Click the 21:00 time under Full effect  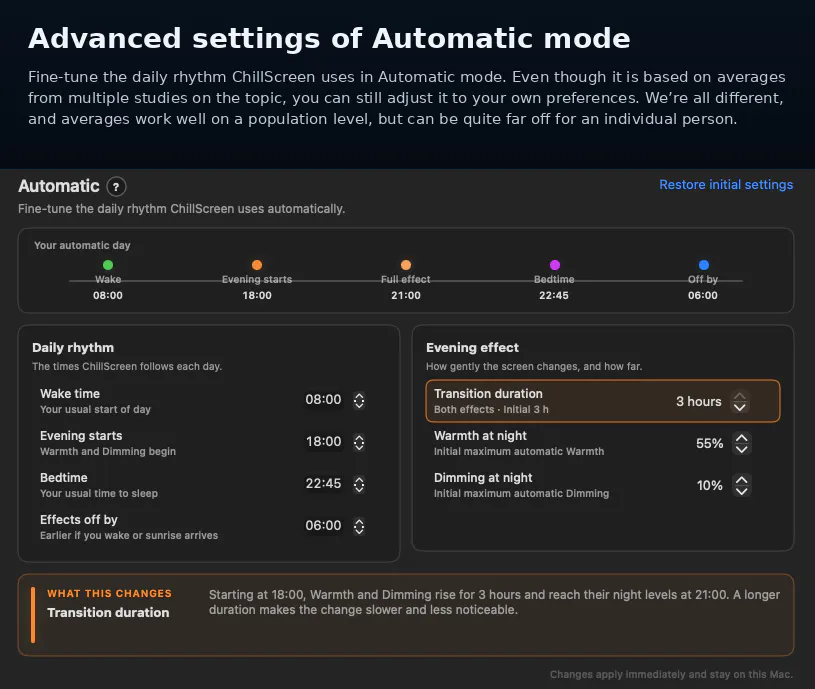[406, 296]
